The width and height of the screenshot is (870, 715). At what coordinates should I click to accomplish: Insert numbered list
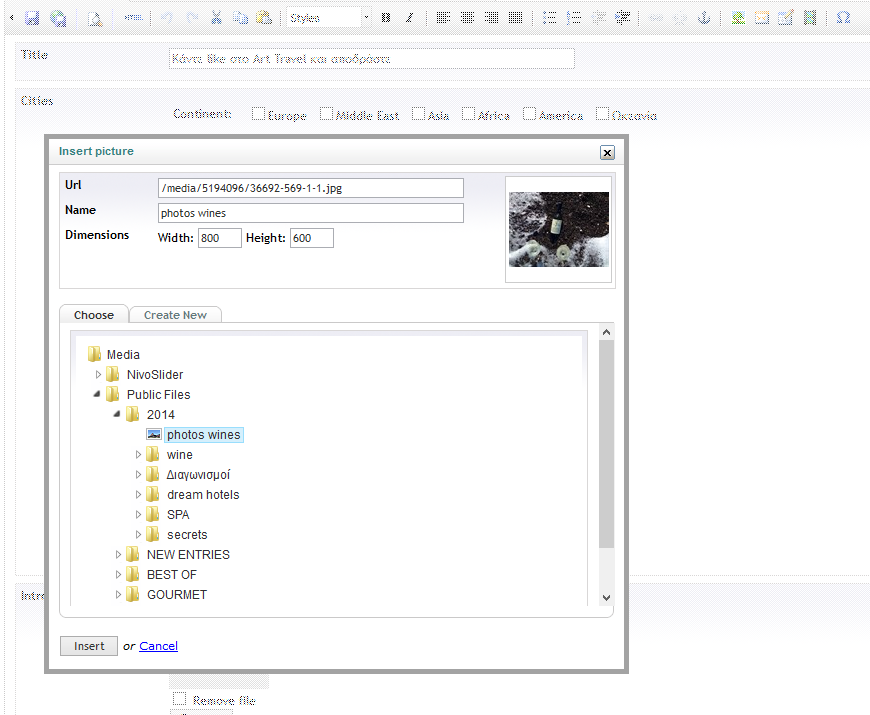coord(574,18)
